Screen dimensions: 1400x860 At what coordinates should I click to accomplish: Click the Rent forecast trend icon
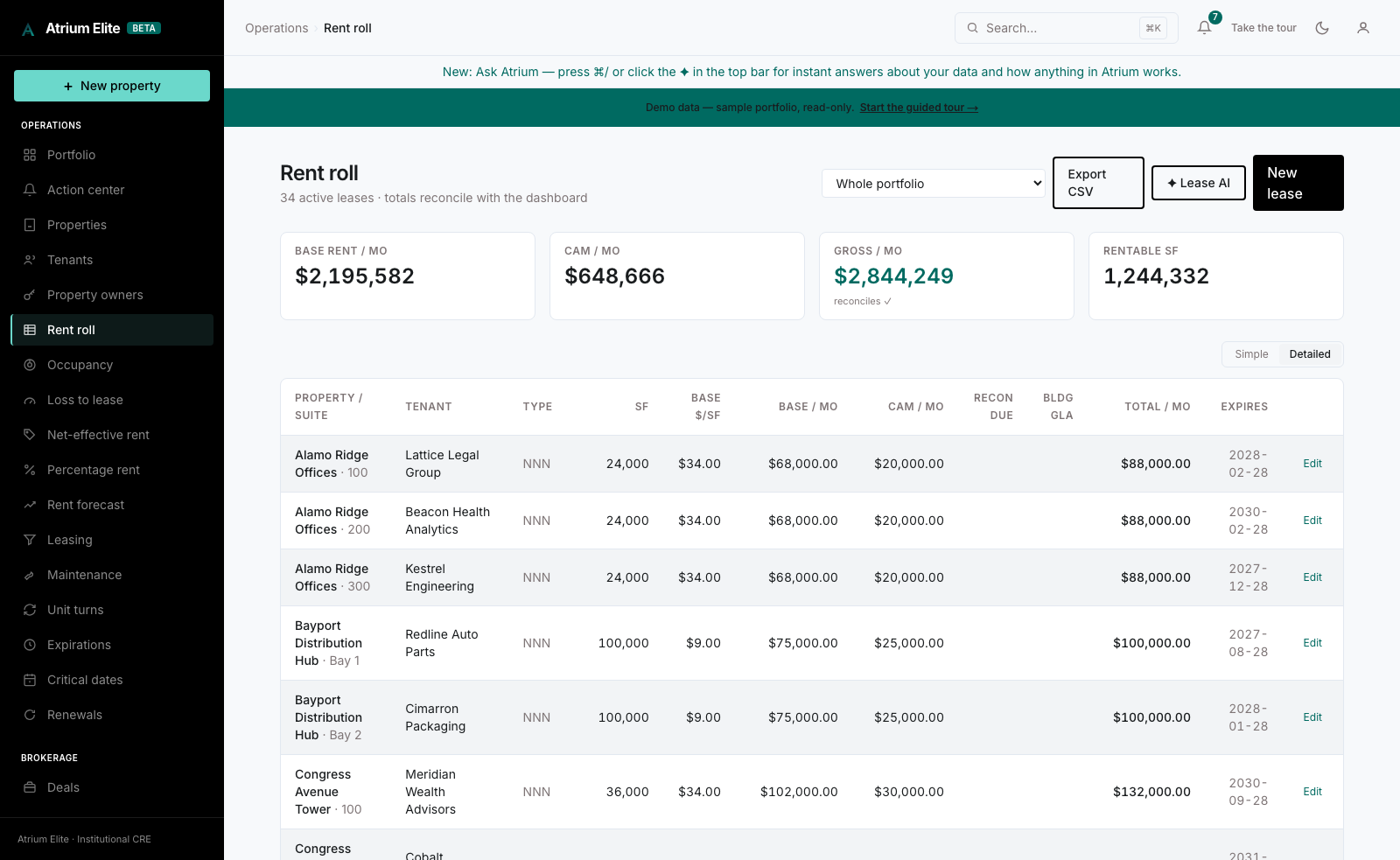coord(30,505)
